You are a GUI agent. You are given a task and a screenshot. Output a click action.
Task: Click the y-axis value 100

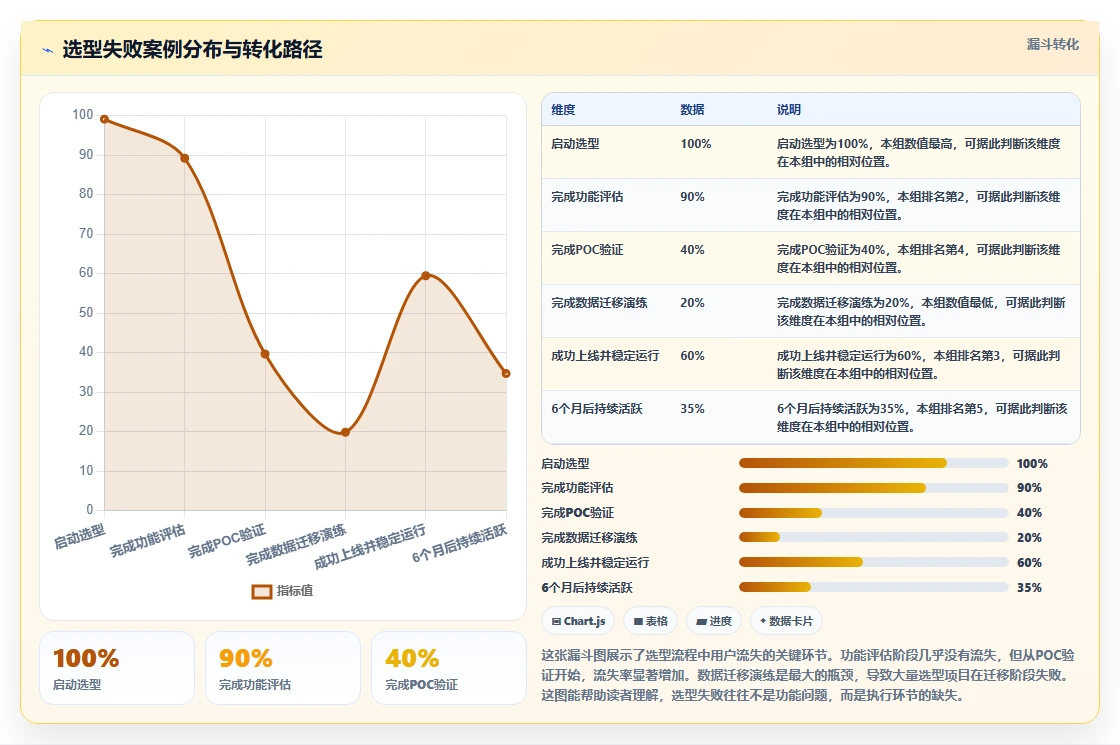point(83,114)
